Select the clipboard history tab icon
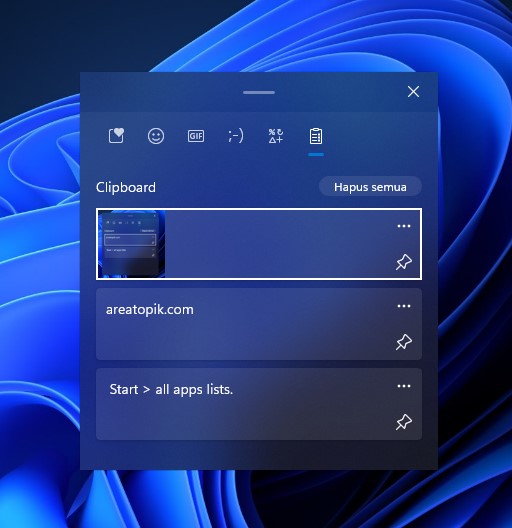The width and height of the screenshot is (512, 528). coord(316,136)
